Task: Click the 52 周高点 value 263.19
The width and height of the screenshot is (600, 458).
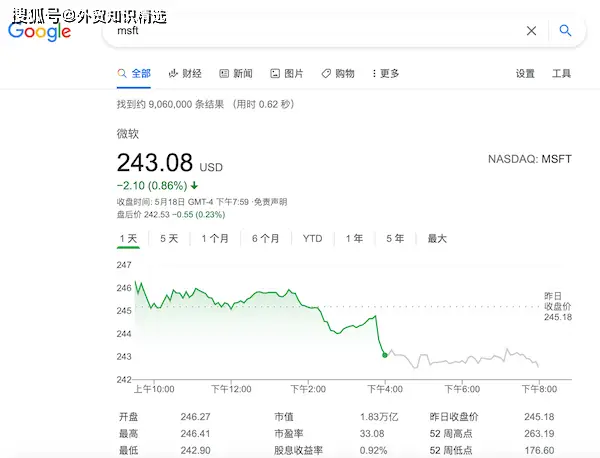Action: point(539,434)
